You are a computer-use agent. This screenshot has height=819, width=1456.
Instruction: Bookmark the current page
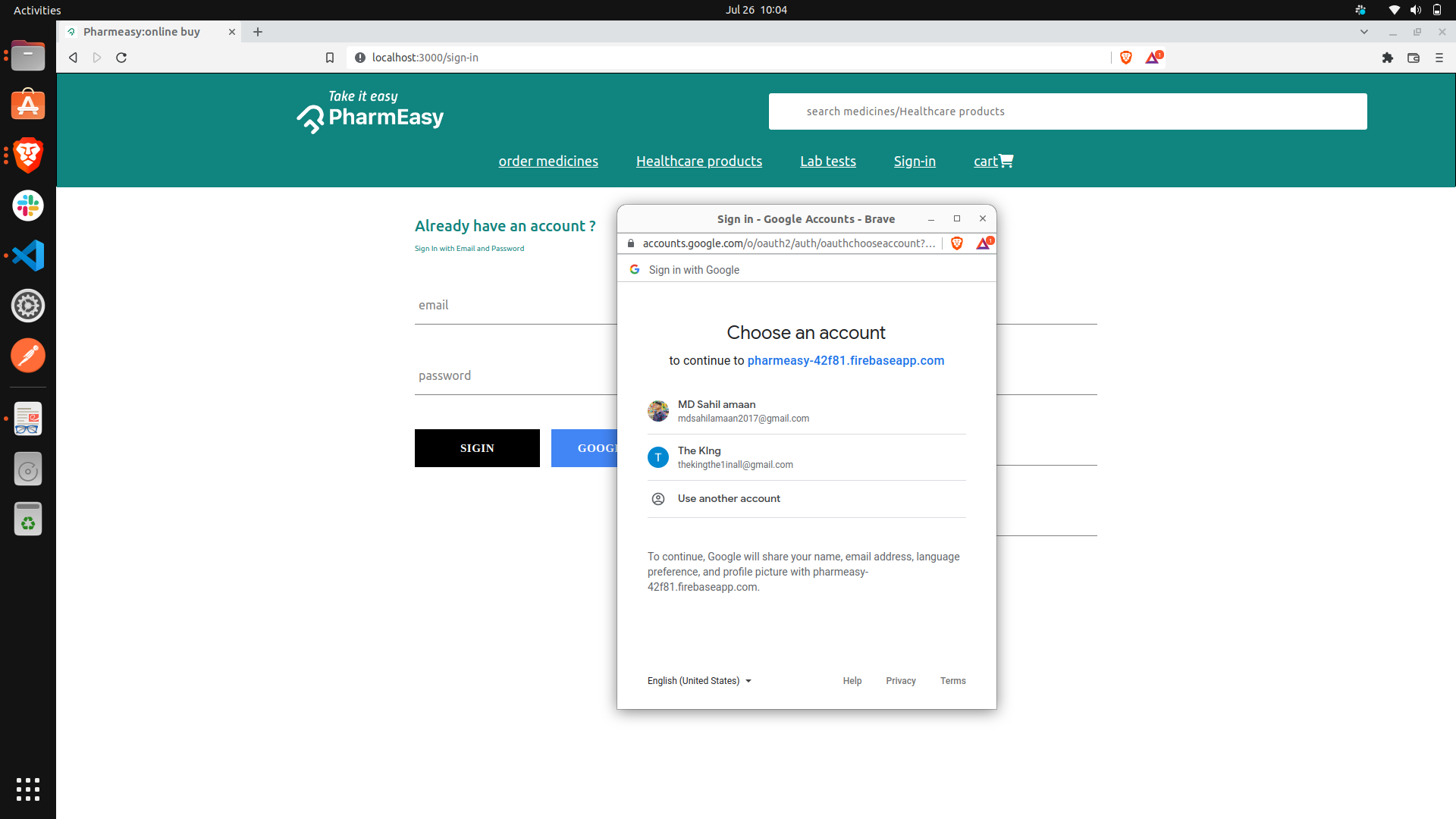(330, 58)
